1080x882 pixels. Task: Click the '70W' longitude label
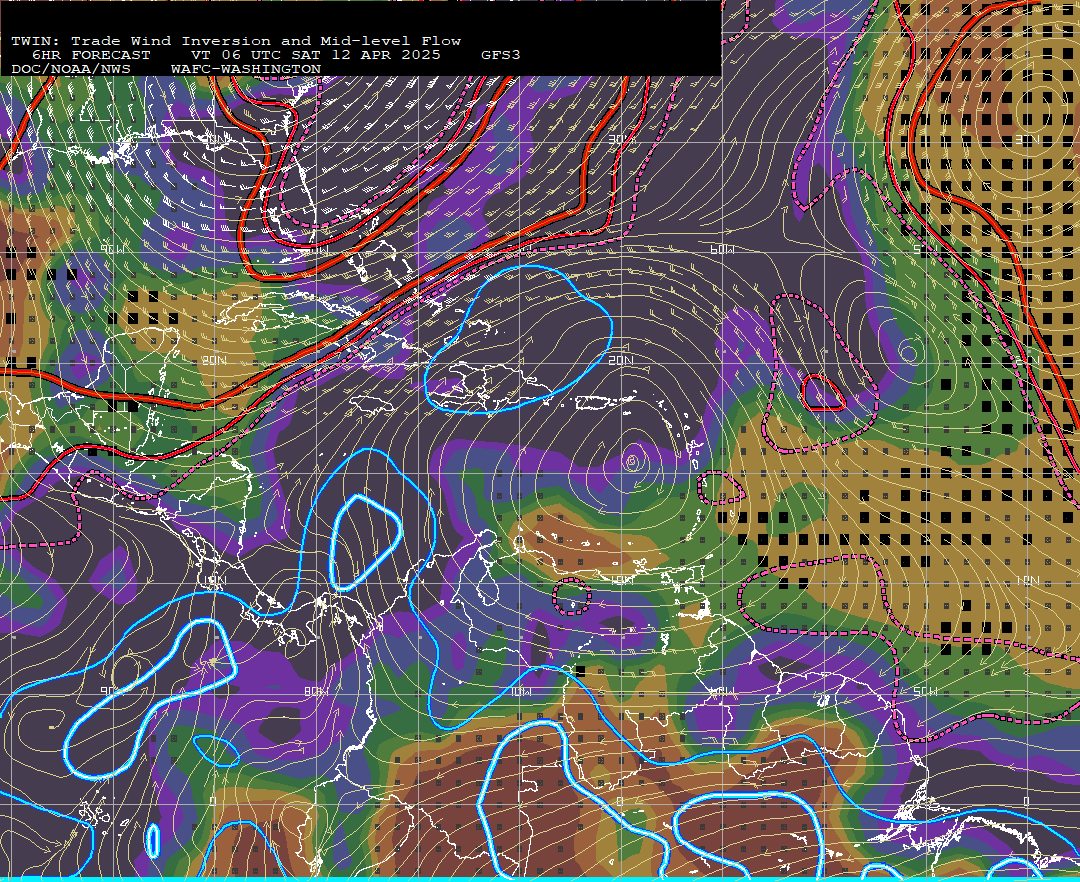coord(520,691)
